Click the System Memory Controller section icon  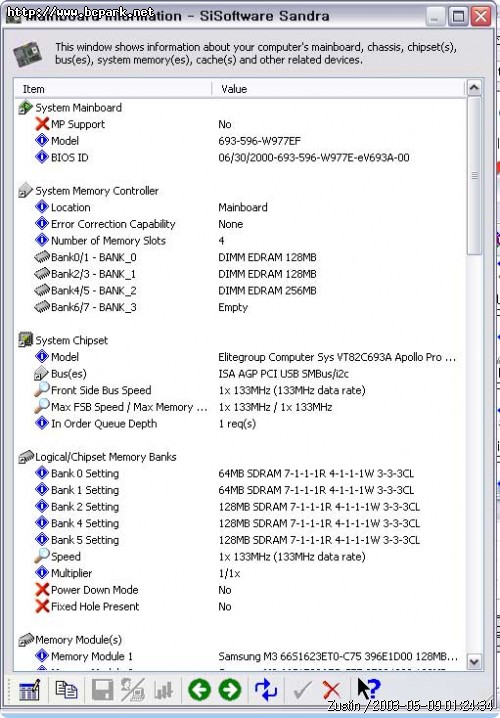coord(26,190)
